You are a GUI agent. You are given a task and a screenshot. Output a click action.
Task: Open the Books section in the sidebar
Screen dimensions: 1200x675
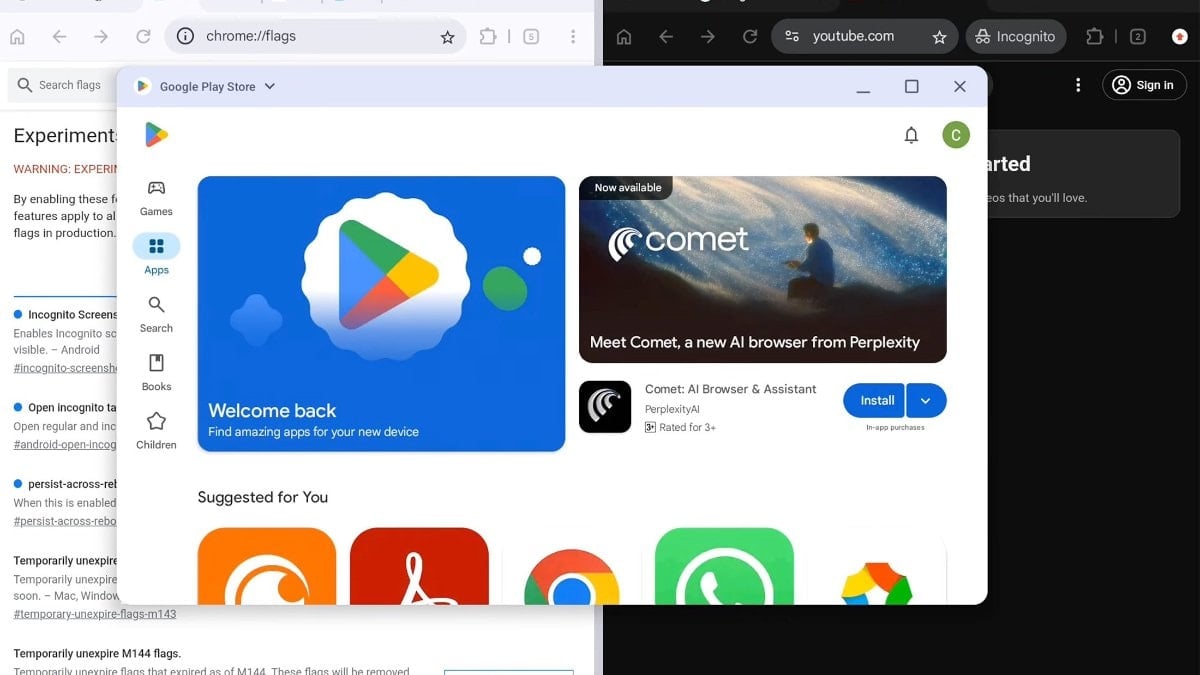click(156, 369)
